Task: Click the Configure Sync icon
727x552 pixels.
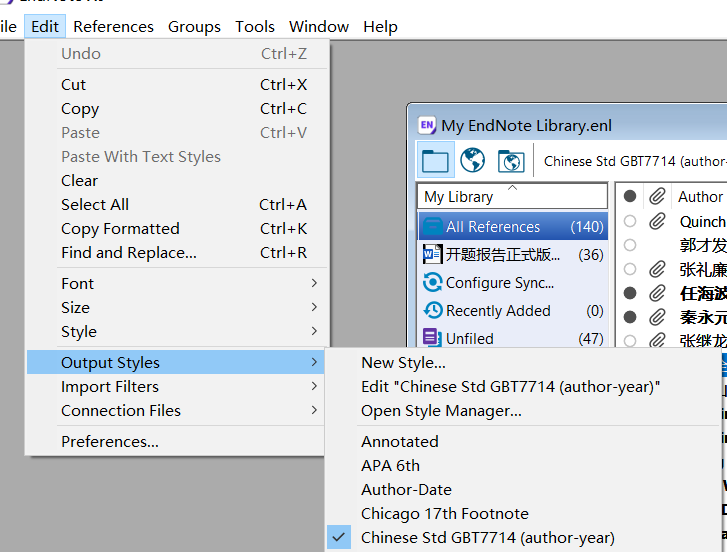Action: 433,282
